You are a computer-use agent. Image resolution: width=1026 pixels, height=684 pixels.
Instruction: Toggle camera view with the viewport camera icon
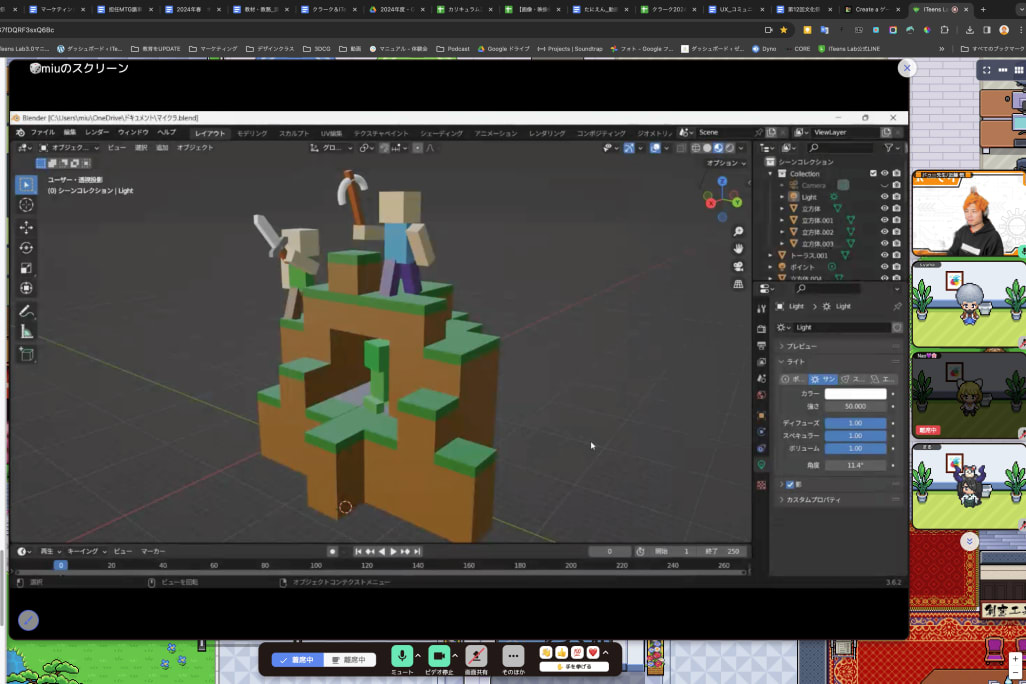pyautogui.click(x=738, y=266)
